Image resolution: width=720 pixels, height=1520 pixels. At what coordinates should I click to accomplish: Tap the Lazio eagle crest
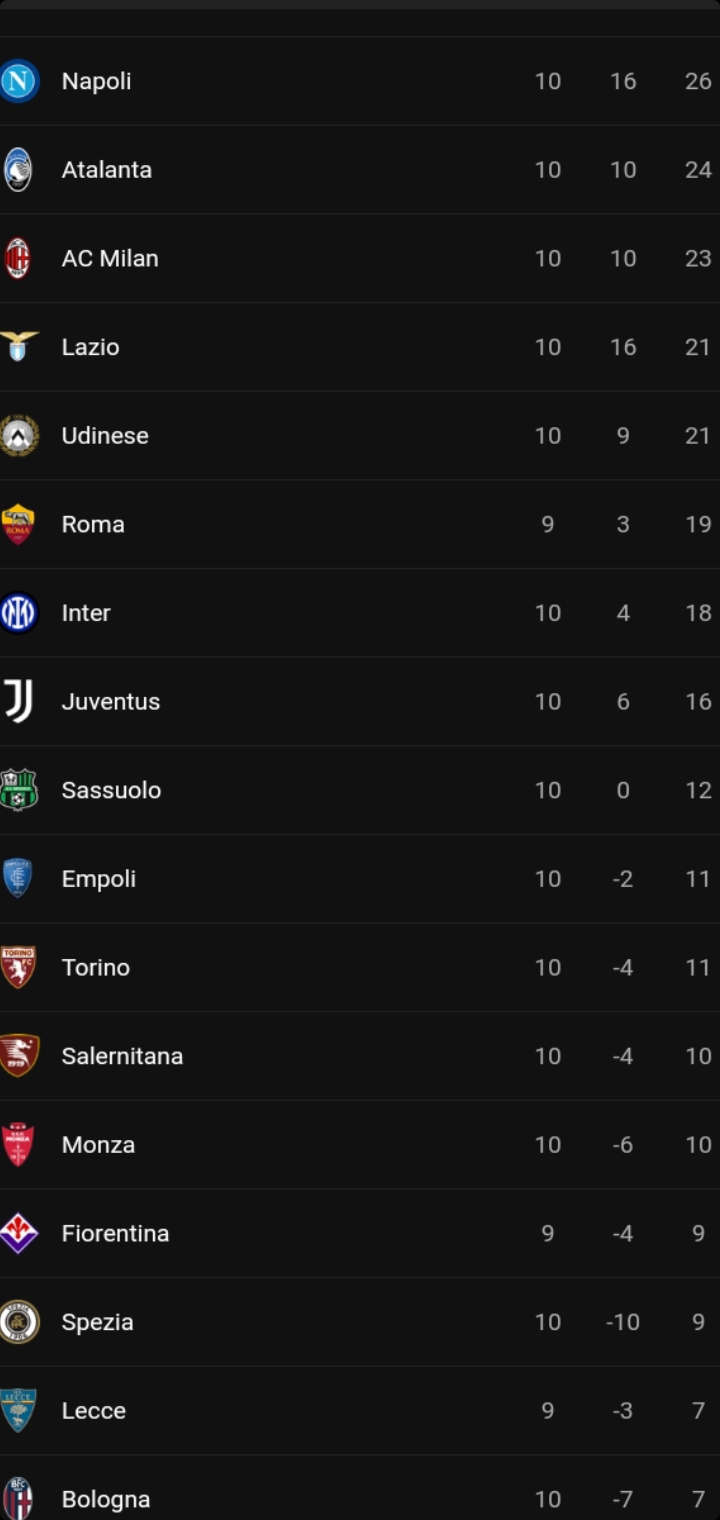19,346
